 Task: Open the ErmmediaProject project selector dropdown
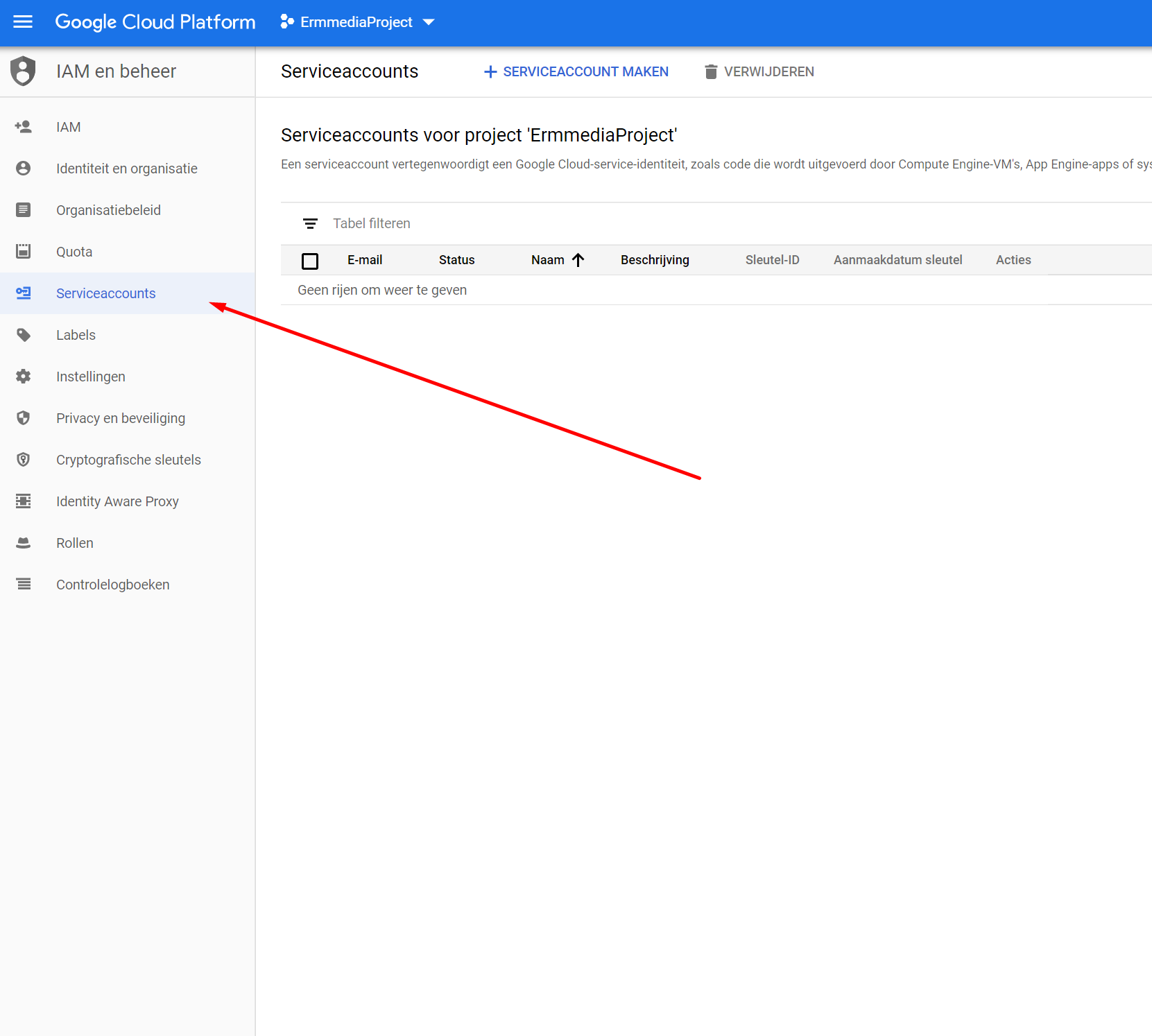(x=357, y=22)
